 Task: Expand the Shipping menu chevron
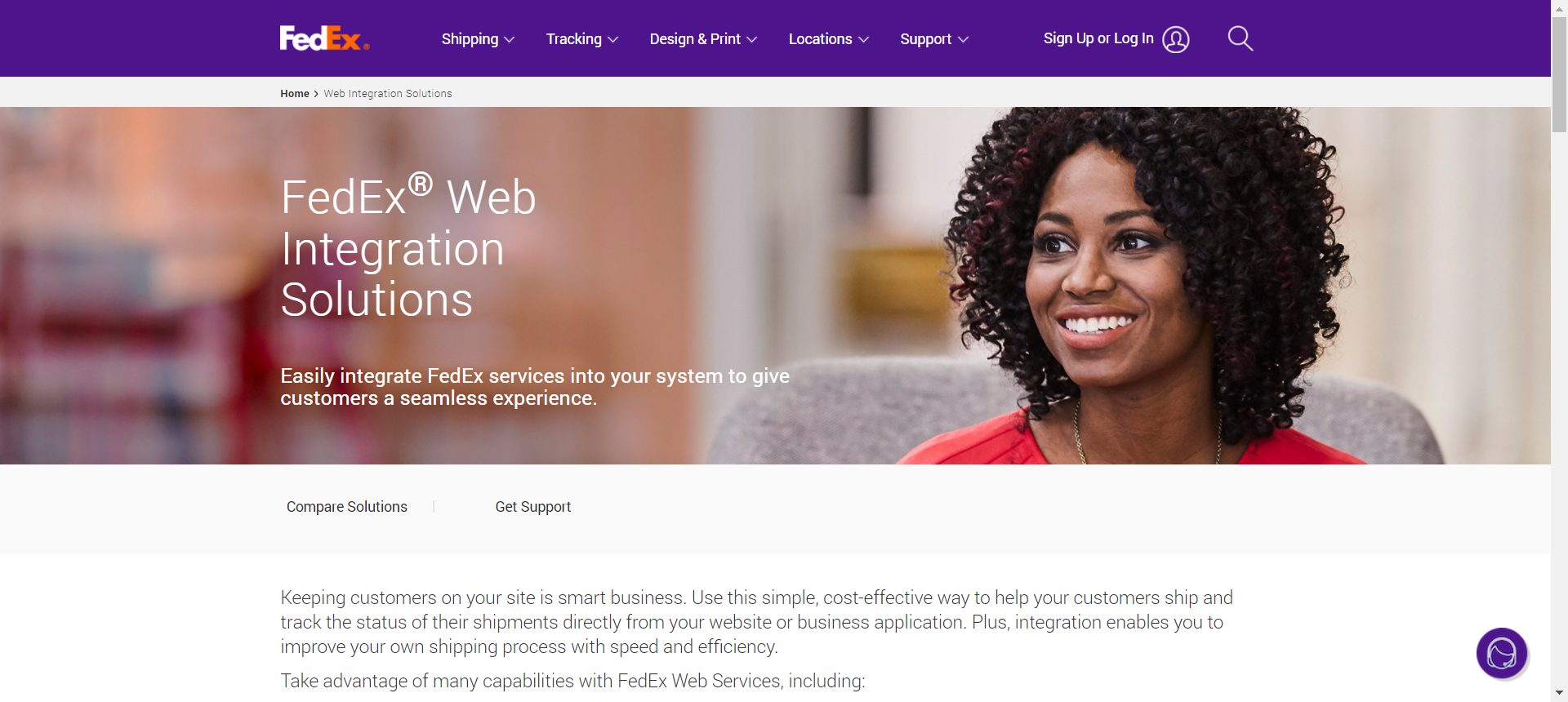509,39
